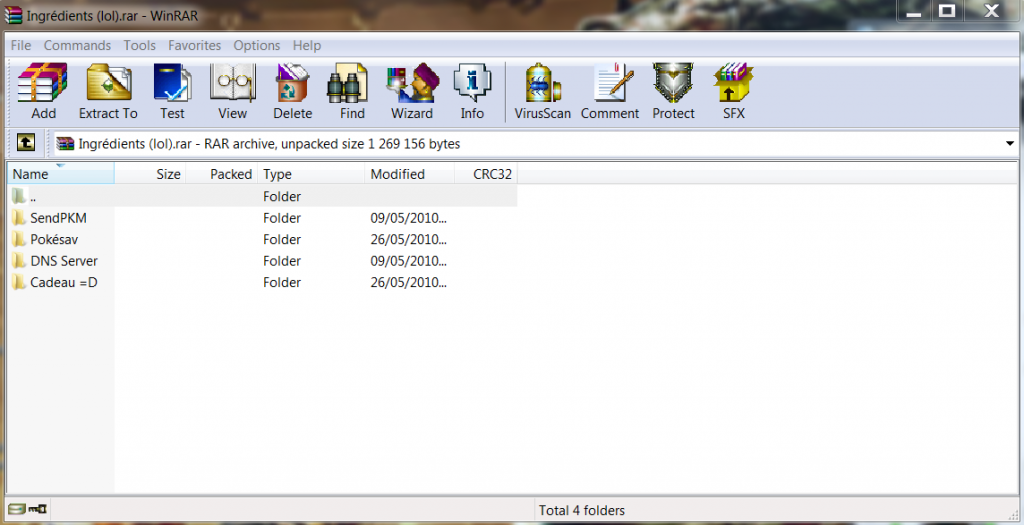
Task: Sort by the Packed column header
Action: click(x=222, y=174)
